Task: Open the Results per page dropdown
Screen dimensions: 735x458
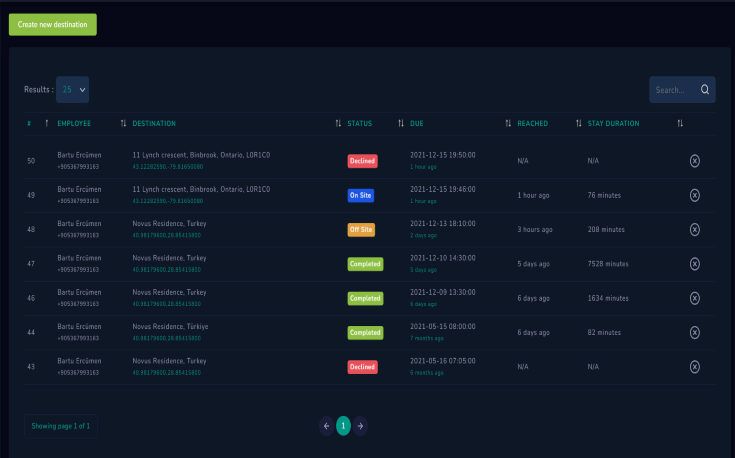Action: 72,89
